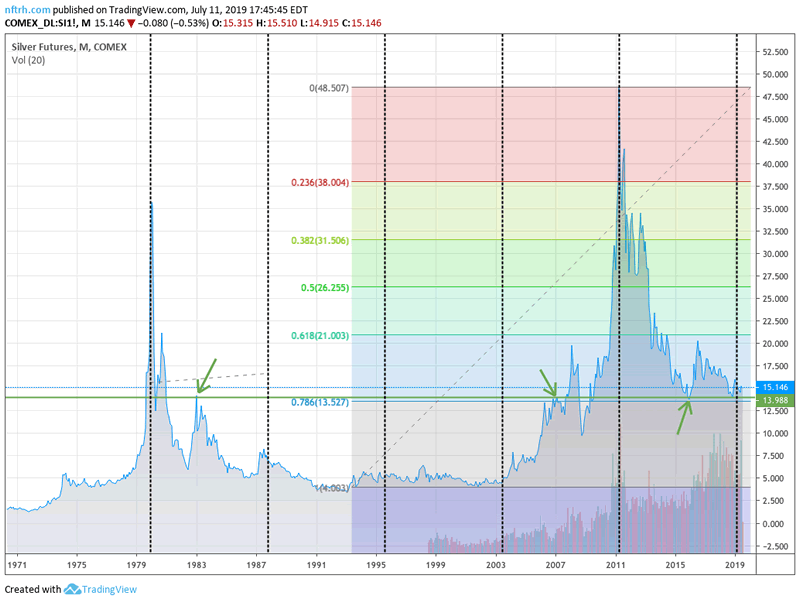Viewport: 800px width, 603px height.
Task: Click the H:15.510 high value
Action: click(x=276, y=23)
